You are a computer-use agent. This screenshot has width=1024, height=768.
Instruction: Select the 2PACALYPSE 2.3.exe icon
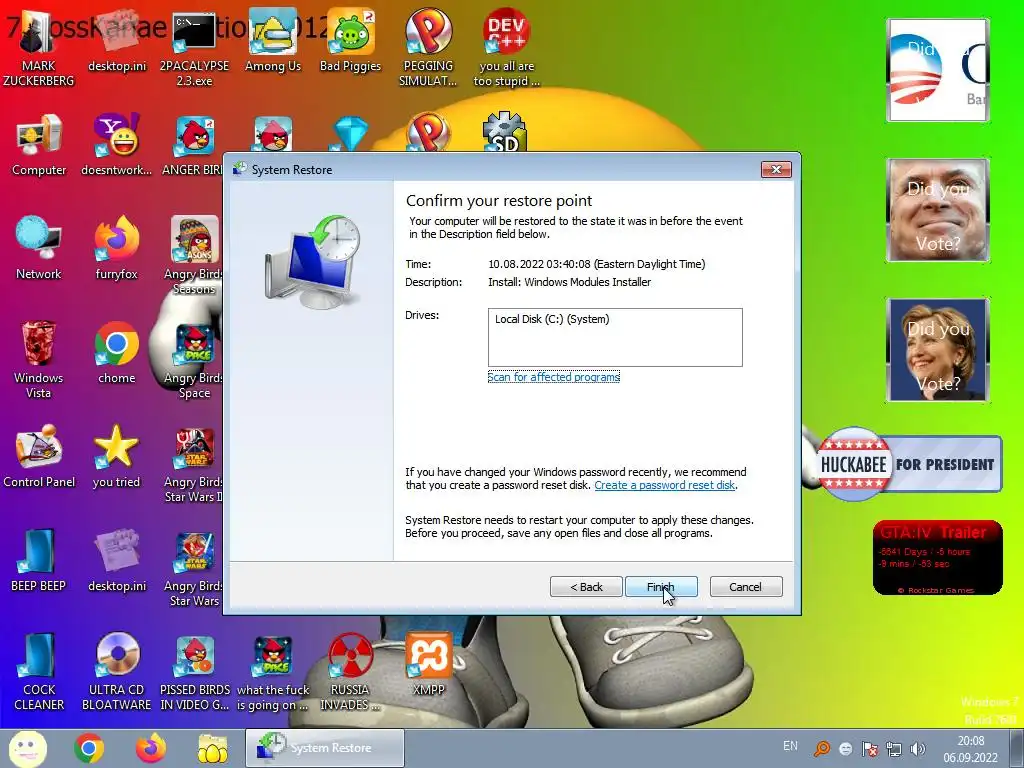click(194, 49)
